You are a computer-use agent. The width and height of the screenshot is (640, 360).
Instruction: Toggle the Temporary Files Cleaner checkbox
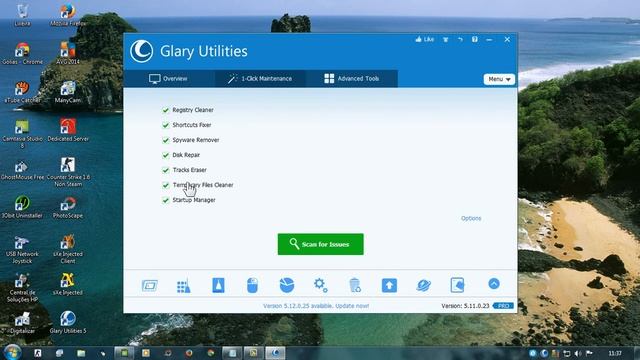[165, 185]
